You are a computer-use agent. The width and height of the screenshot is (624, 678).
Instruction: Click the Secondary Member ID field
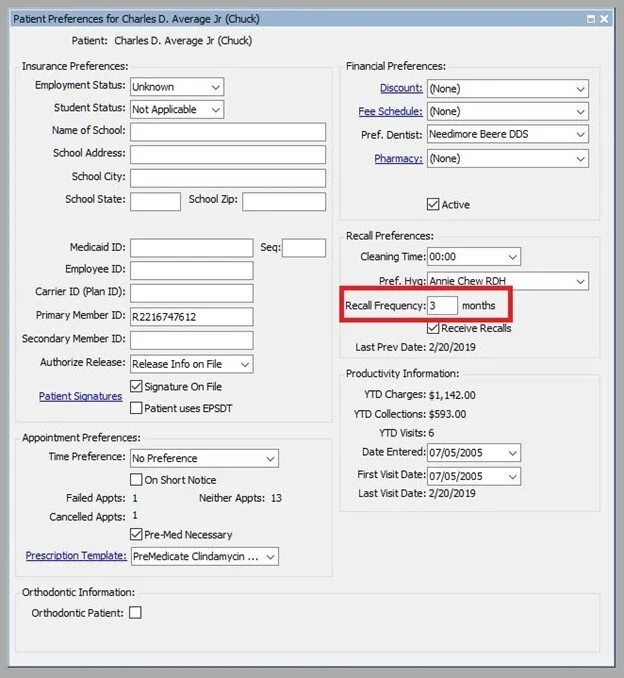pyautogui.click(x=192, y=340)
